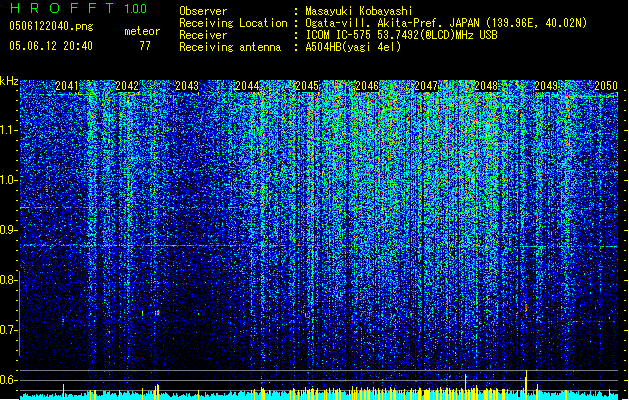Click time marker 2043

click(x=187, y=86)
